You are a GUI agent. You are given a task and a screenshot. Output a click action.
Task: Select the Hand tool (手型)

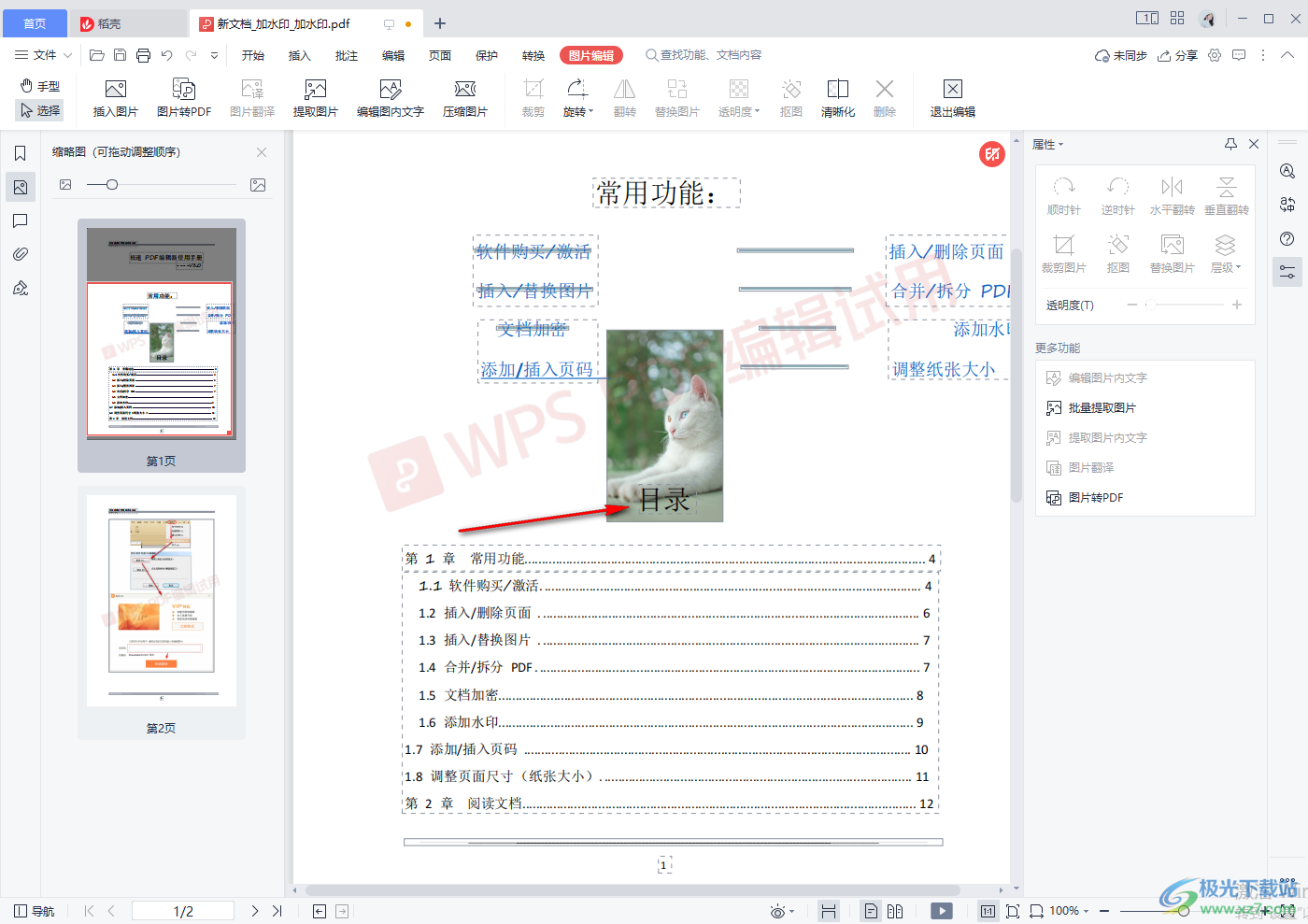(40, 86)
